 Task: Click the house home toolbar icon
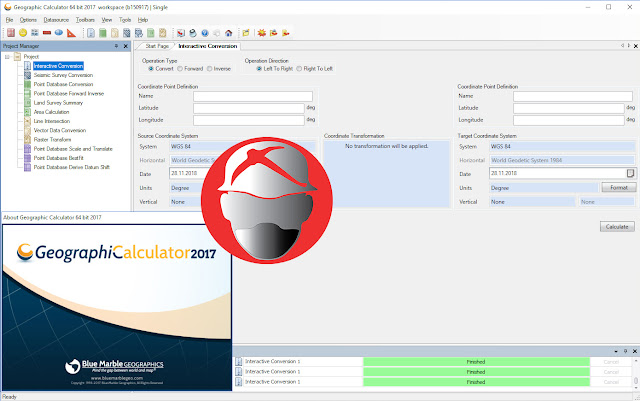tap(229, 33)
